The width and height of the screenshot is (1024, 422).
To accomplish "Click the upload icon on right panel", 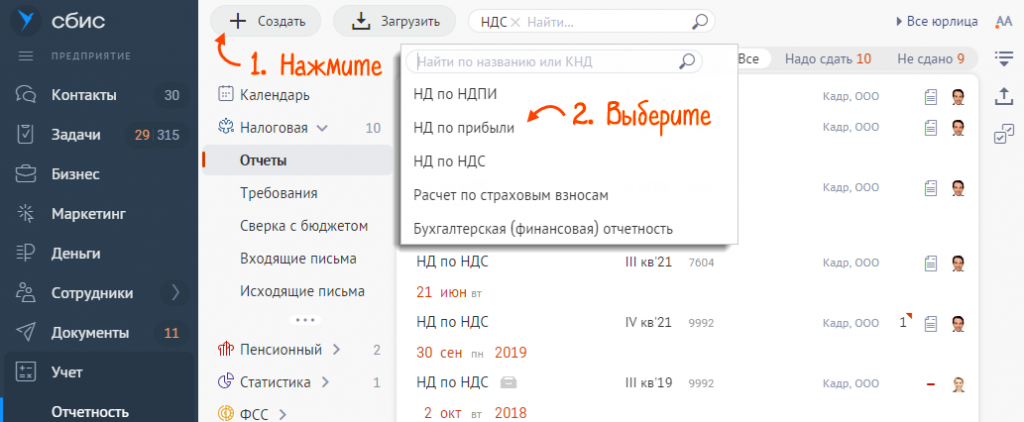I will 1004,96.
